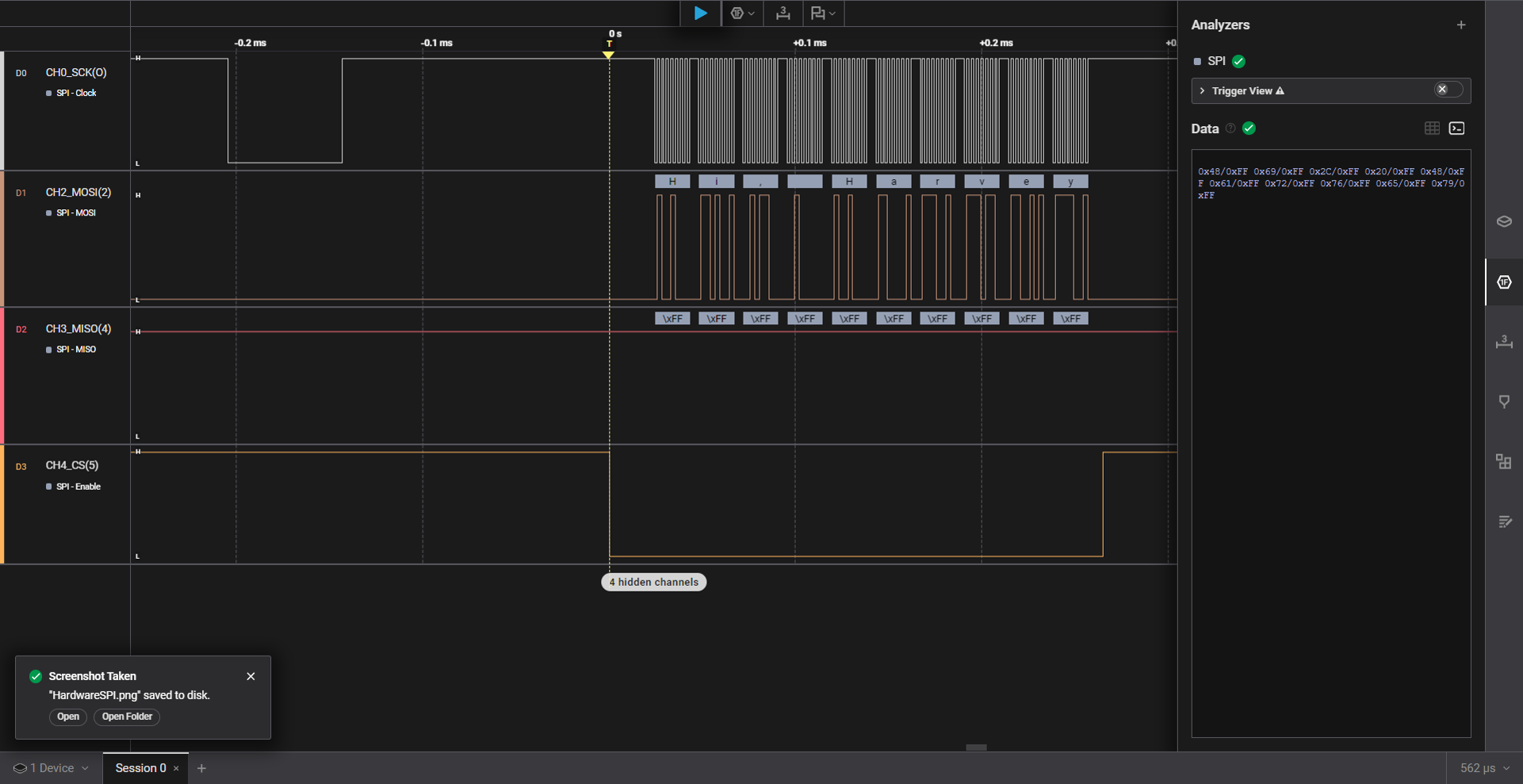Open the Device settings sidebar icon
The width and height of the screenshot is (1523, 784).
point(1504,222)
